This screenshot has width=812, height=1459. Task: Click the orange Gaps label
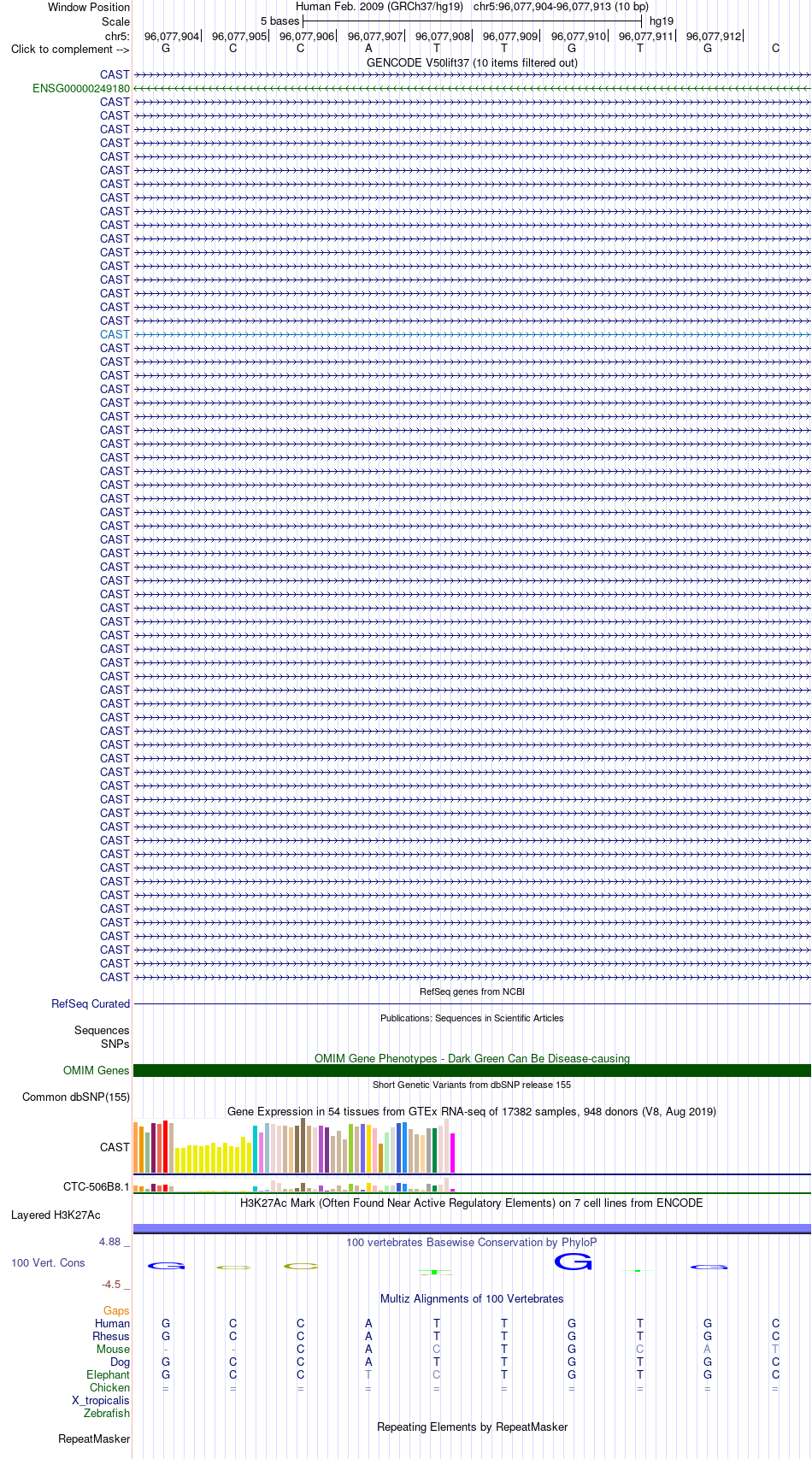[x=116, y=1310]
